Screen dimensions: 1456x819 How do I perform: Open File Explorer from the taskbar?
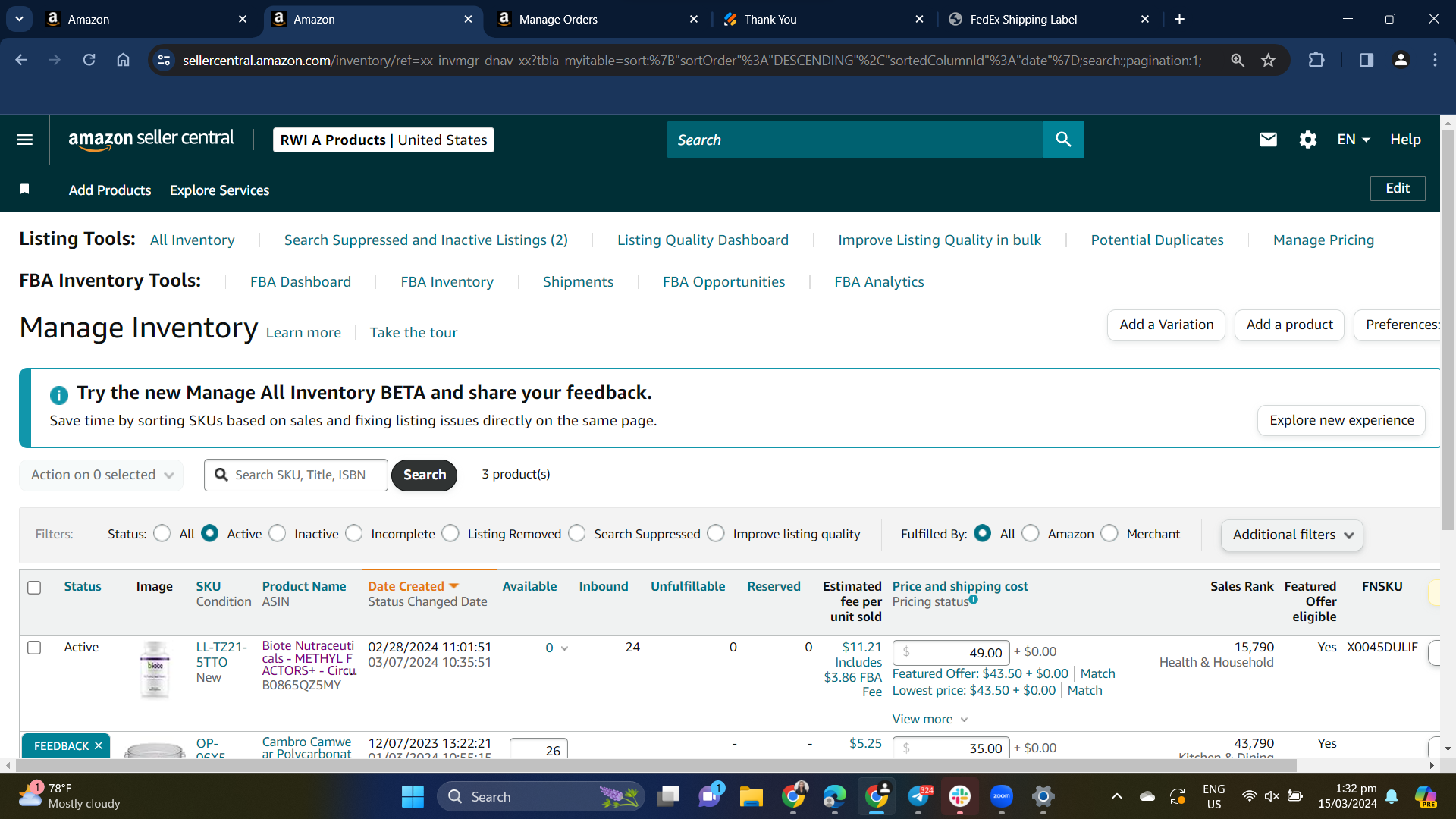[751, 797]
